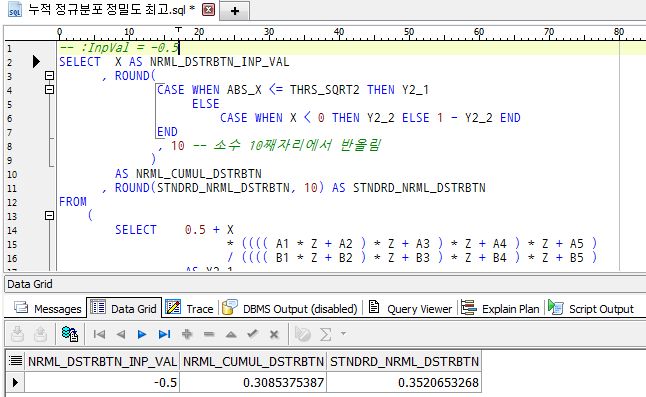Click the Explain Plan tab icon
This screenshot has height=397, width=646.
pyautogui.click(x=468, y=307)
